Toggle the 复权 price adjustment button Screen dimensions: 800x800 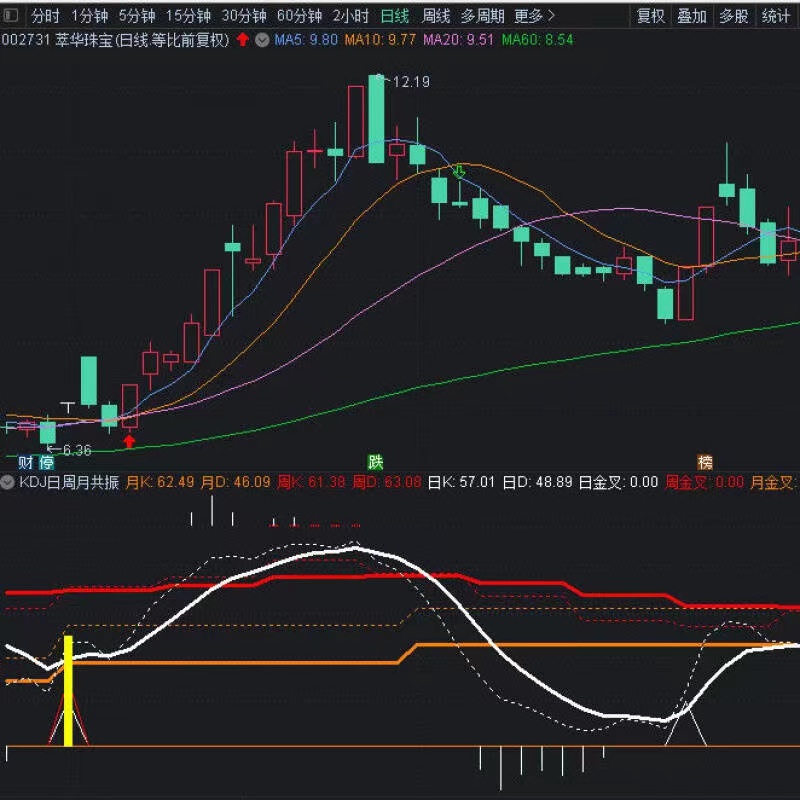[651, 16]
